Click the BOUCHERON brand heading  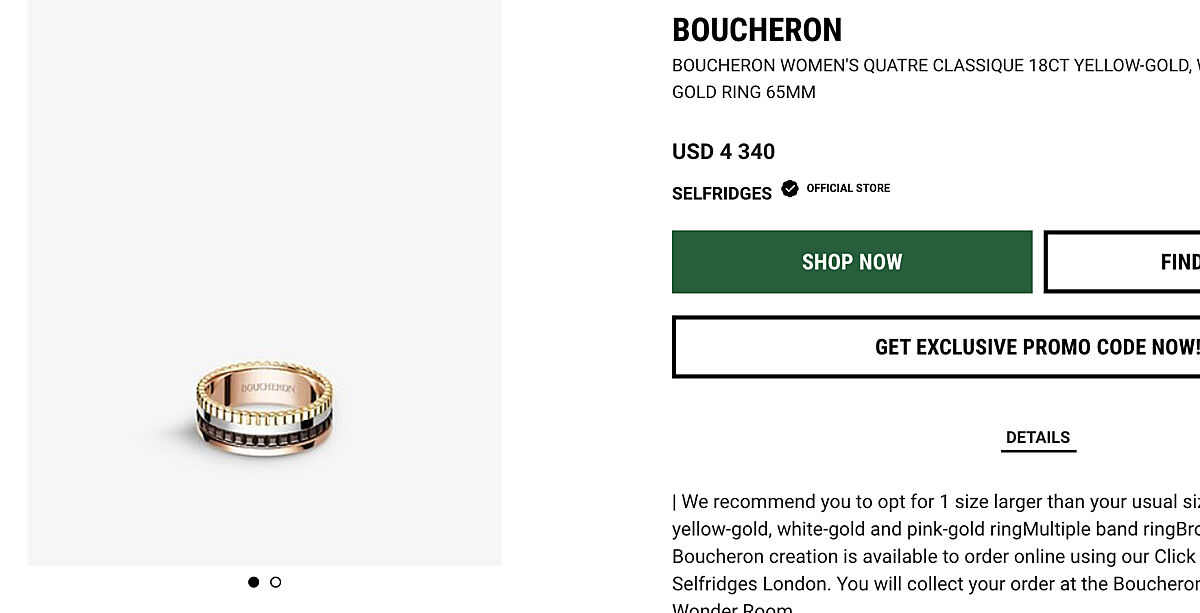click(x=757, y=31)
